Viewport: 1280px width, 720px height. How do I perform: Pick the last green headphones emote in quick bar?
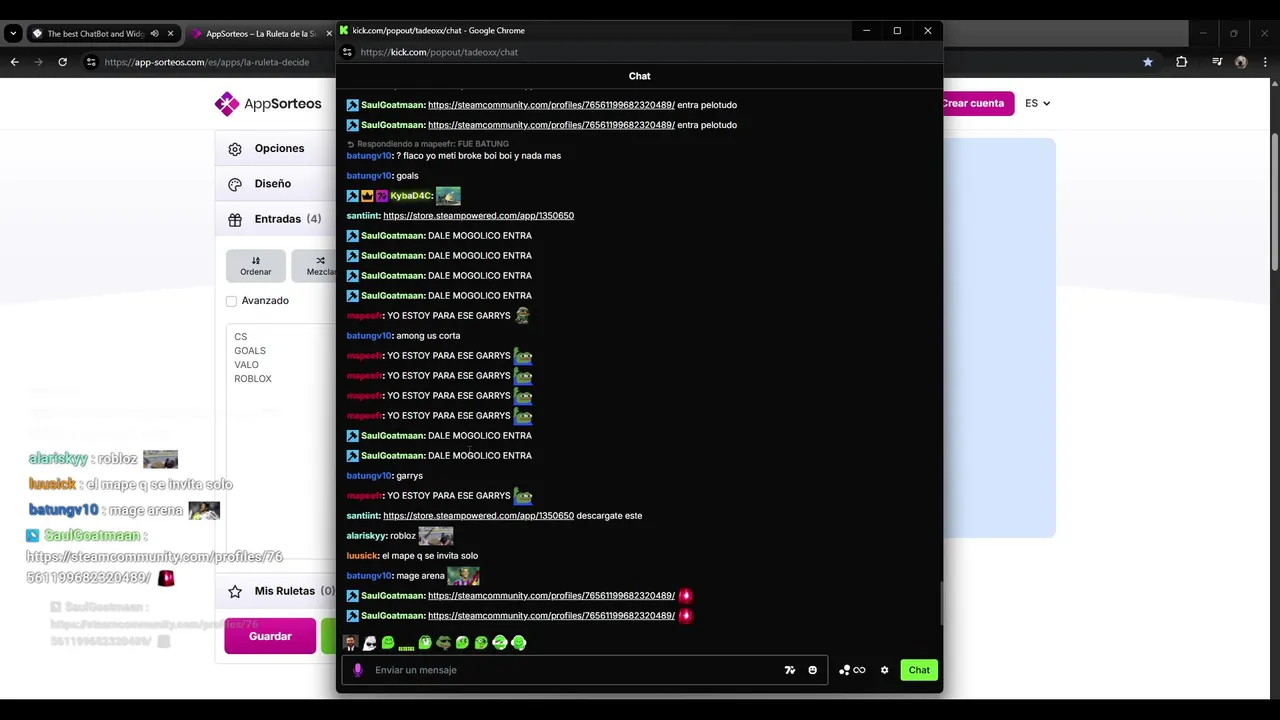(x=518, y=643)
